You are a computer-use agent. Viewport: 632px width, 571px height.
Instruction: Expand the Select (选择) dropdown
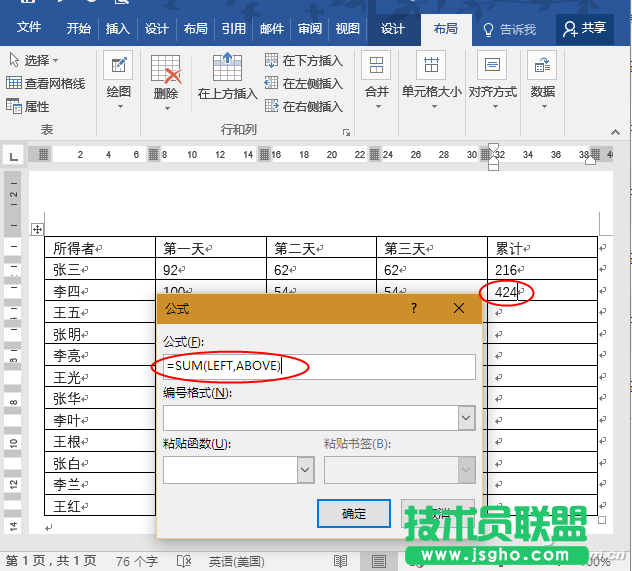click(34, 61)
